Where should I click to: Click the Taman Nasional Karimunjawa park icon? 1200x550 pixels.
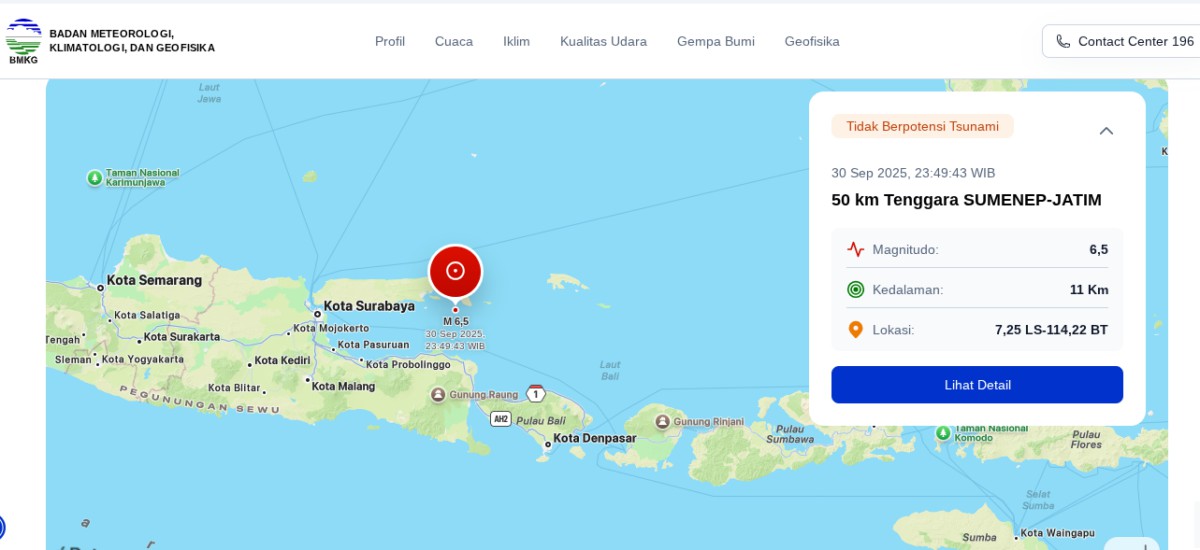(95, 178)
